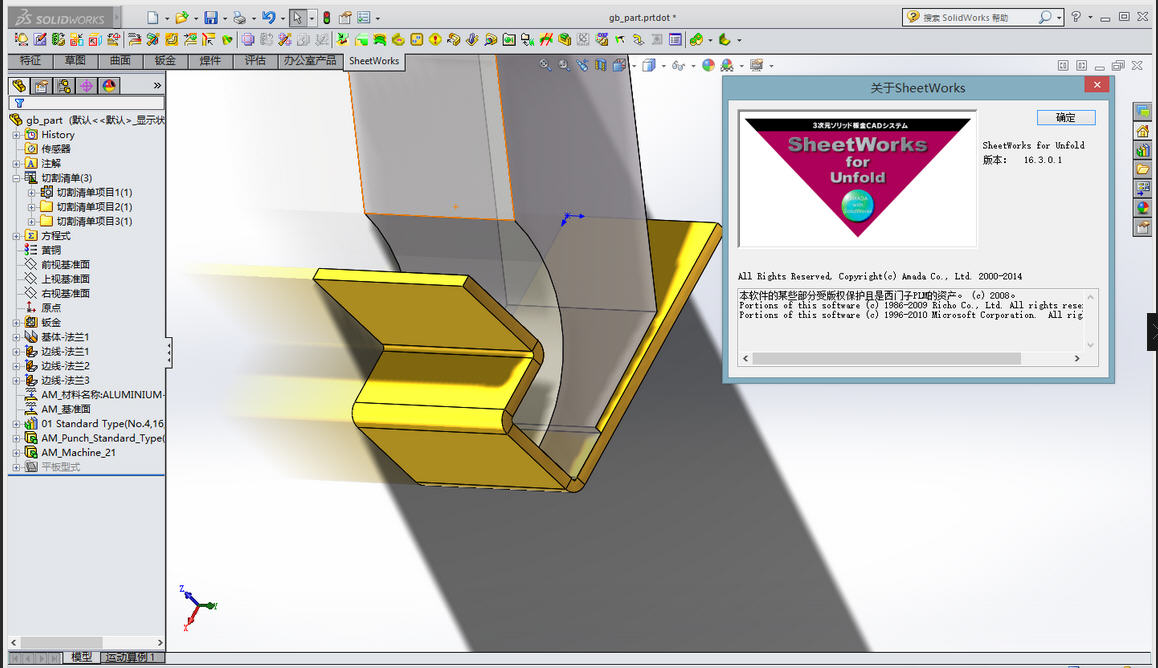
Task: Click the Zoom to Fit magnifier icon
Action: (545, 65)
